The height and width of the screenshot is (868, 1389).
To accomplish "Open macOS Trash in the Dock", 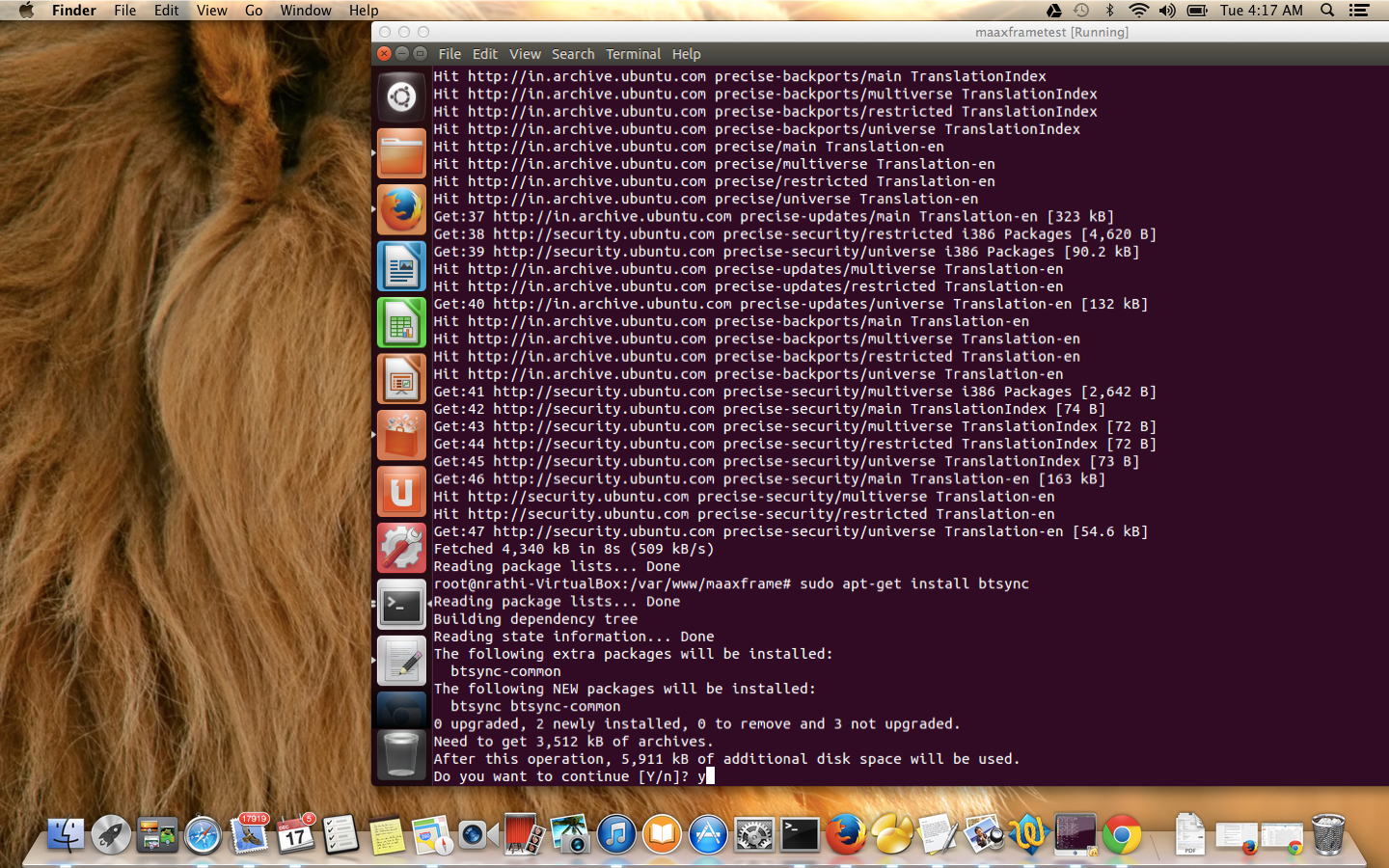I will (x=1328, y=835).
